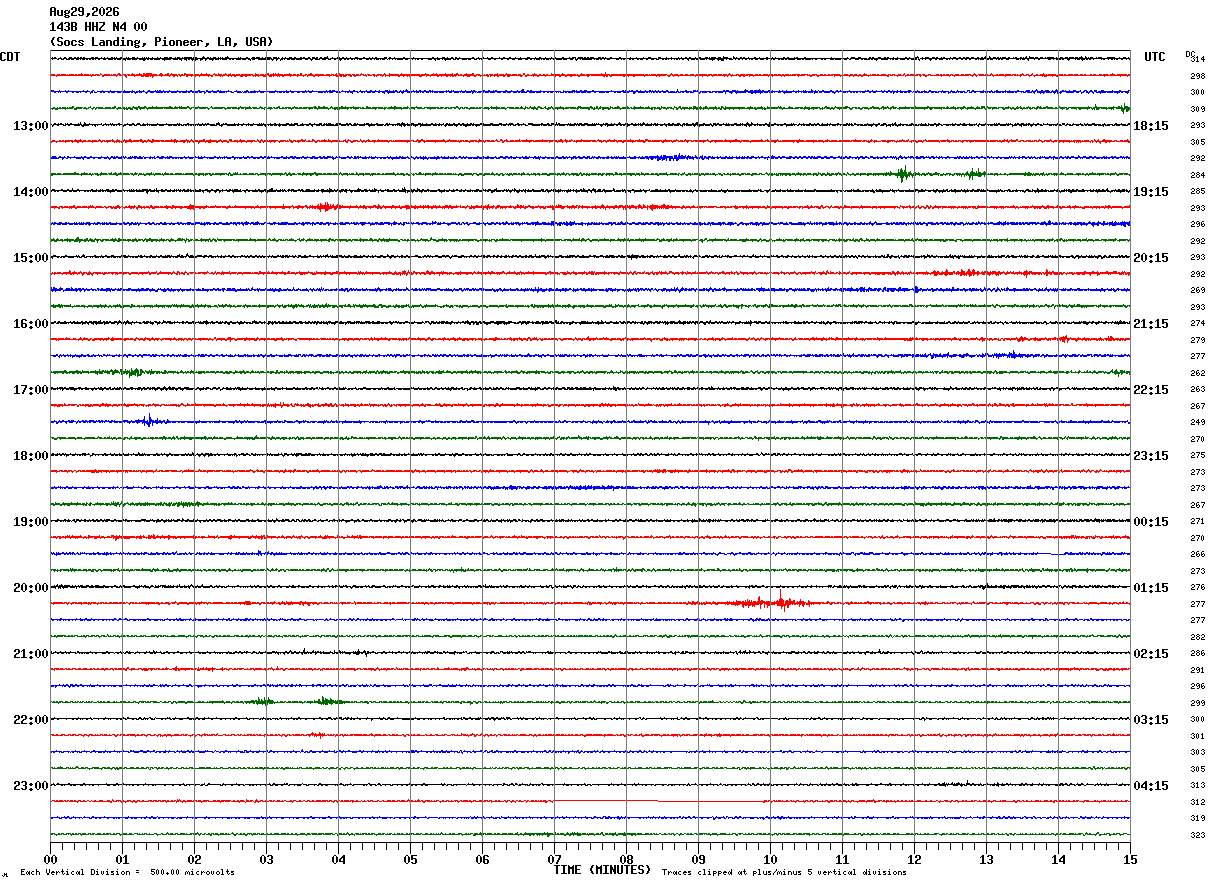Click the TIME (MINUTES) axis title
This screenshot has height=886, width=1210.
(x=602, y=870)
